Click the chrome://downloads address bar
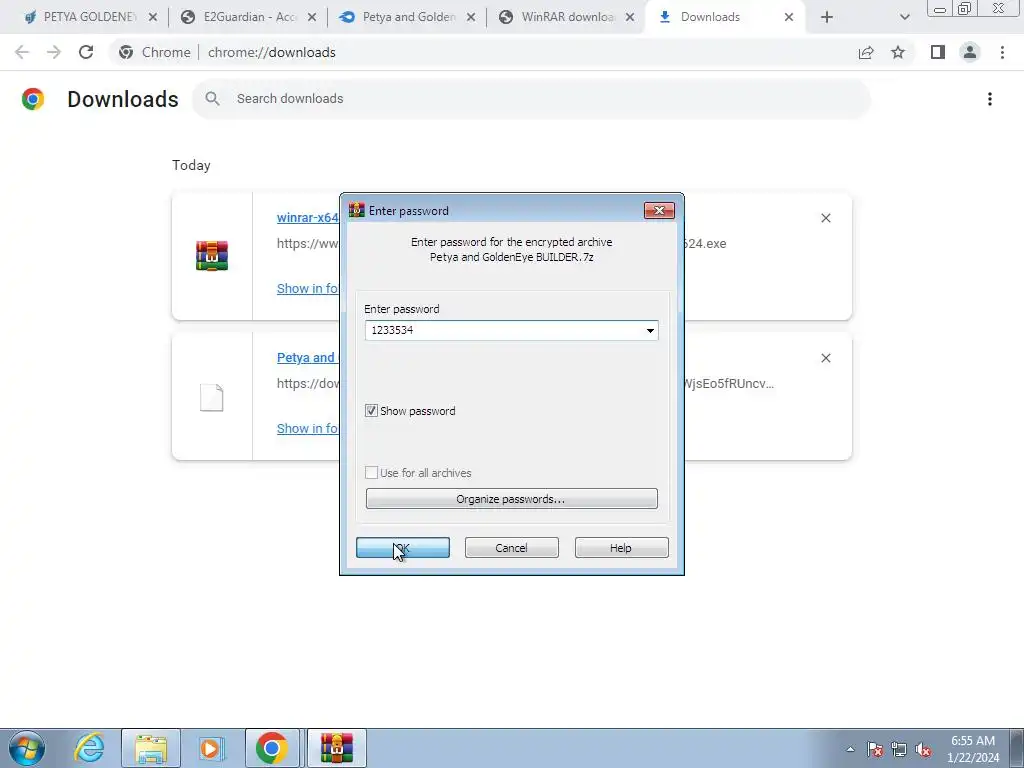1024x768 pixels. click(x=483, y=52)
